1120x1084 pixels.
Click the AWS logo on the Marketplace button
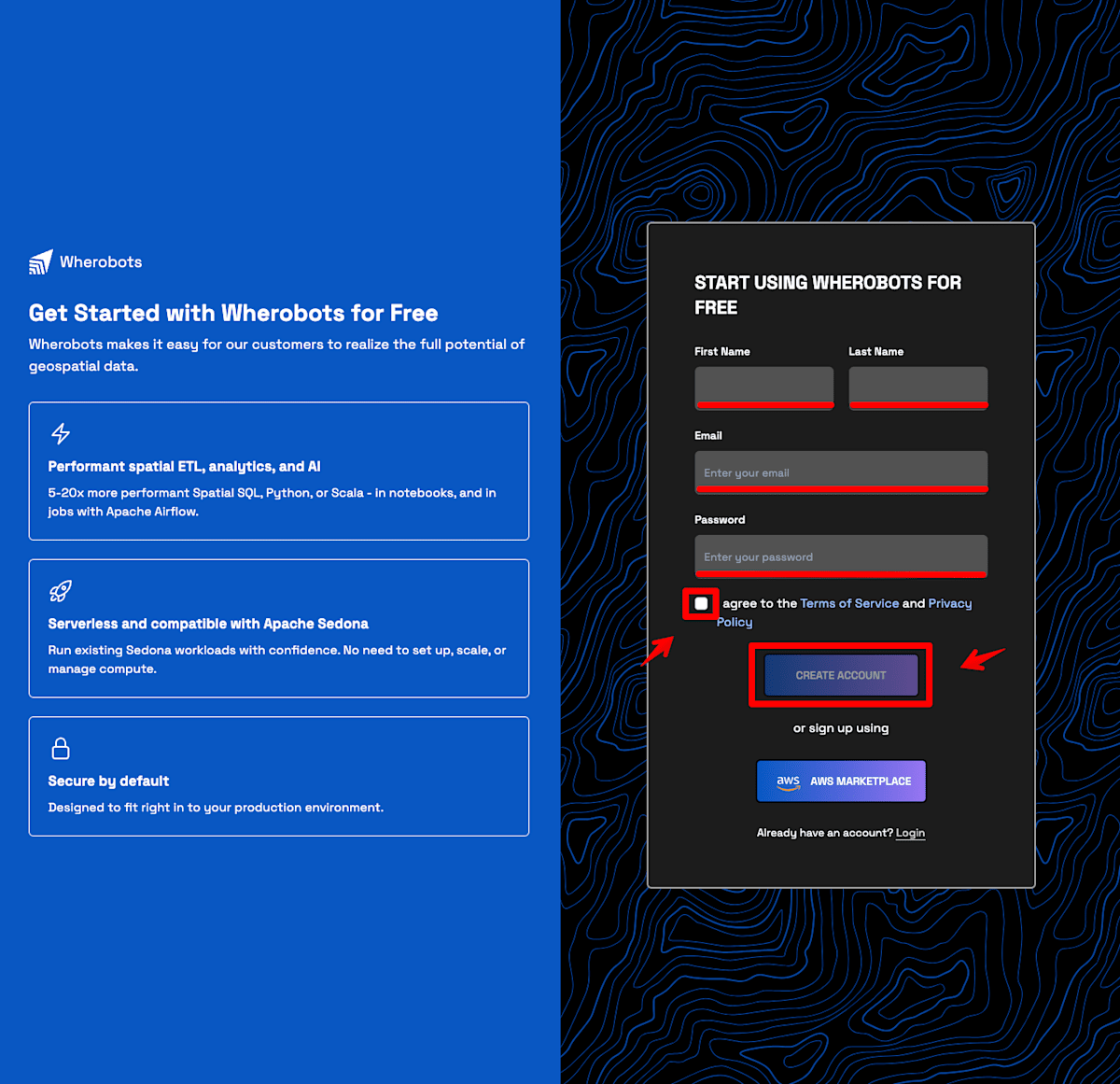pos(789,781)
